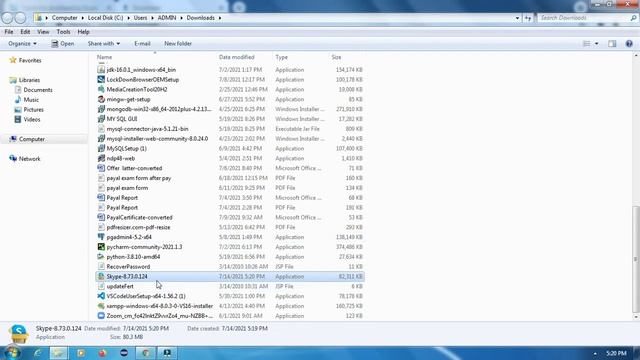640x360 pixels.
Task: Select Computer in navigation pane
Action: pos(32,139)
